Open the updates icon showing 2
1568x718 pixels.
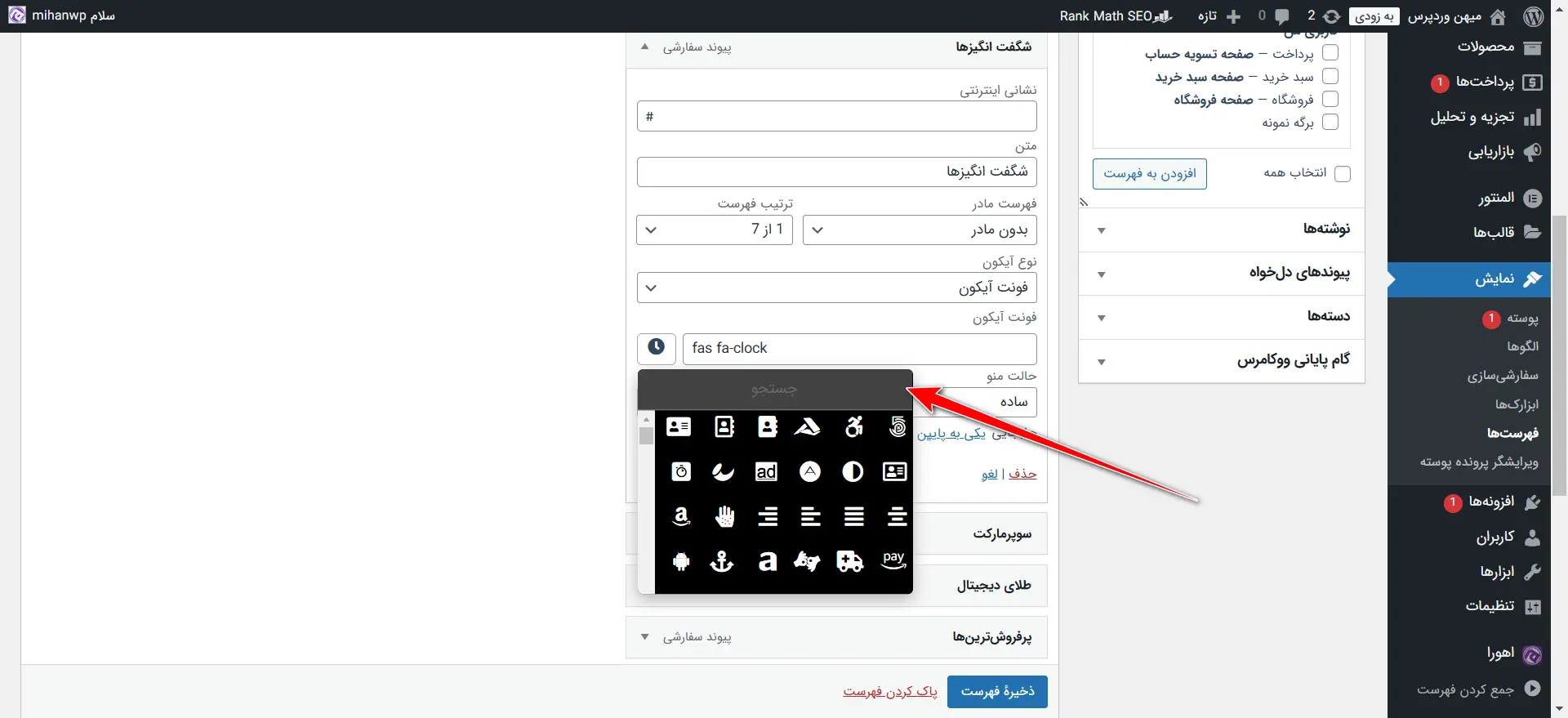click(x=1332, y=16)
